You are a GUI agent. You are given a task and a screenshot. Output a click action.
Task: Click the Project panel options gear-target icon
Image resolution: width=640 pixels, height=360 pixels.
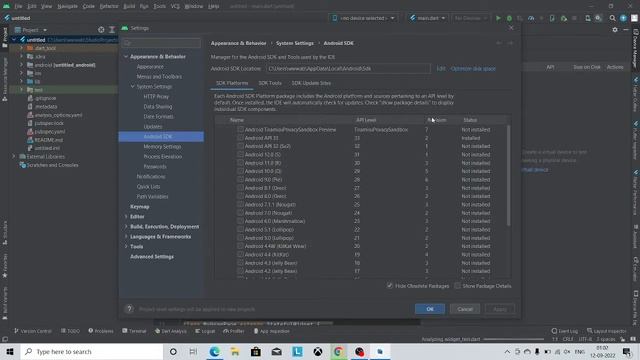point(101,30)
